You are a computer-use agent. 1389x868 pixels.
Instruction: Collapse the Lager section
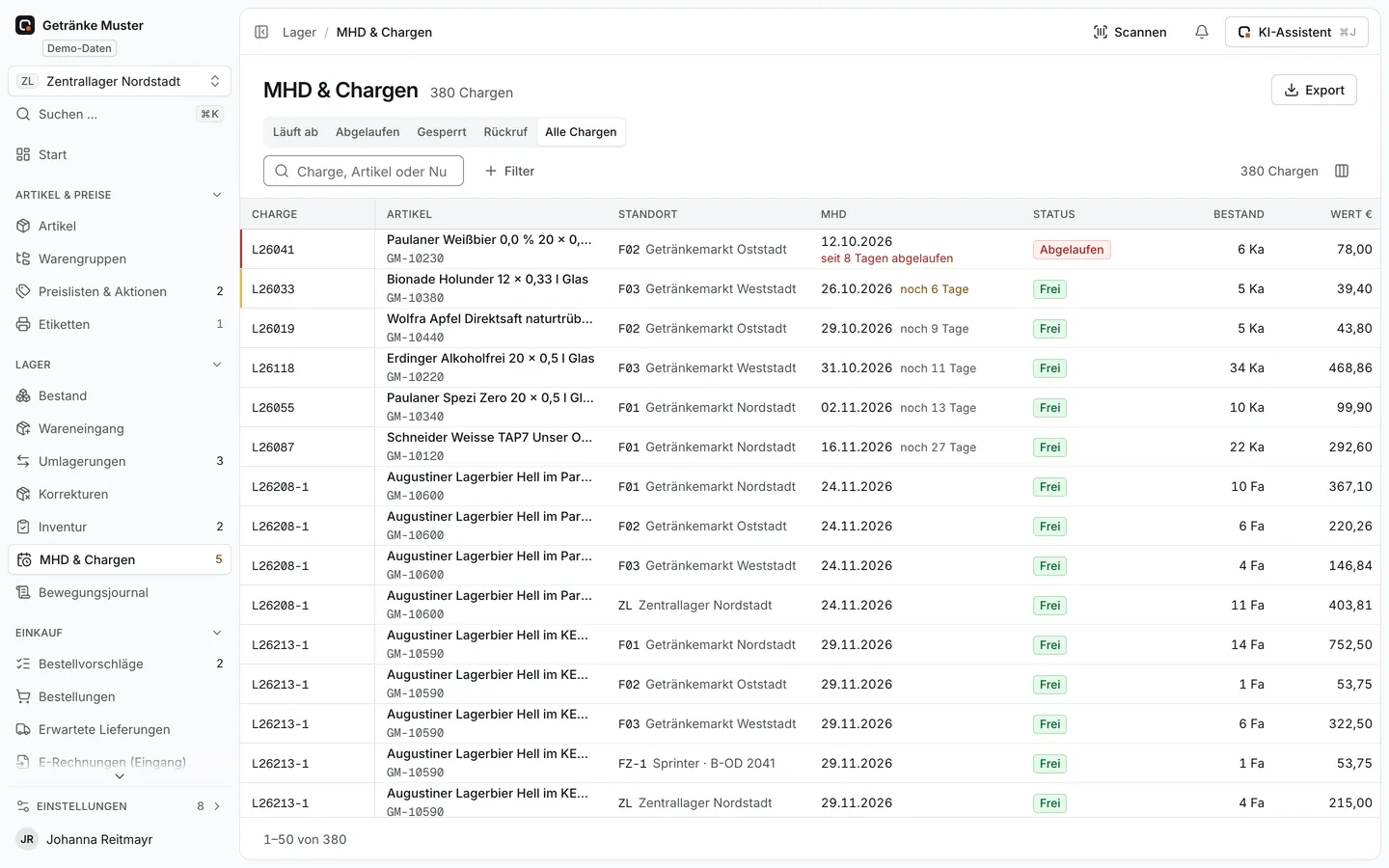[120, 365]
